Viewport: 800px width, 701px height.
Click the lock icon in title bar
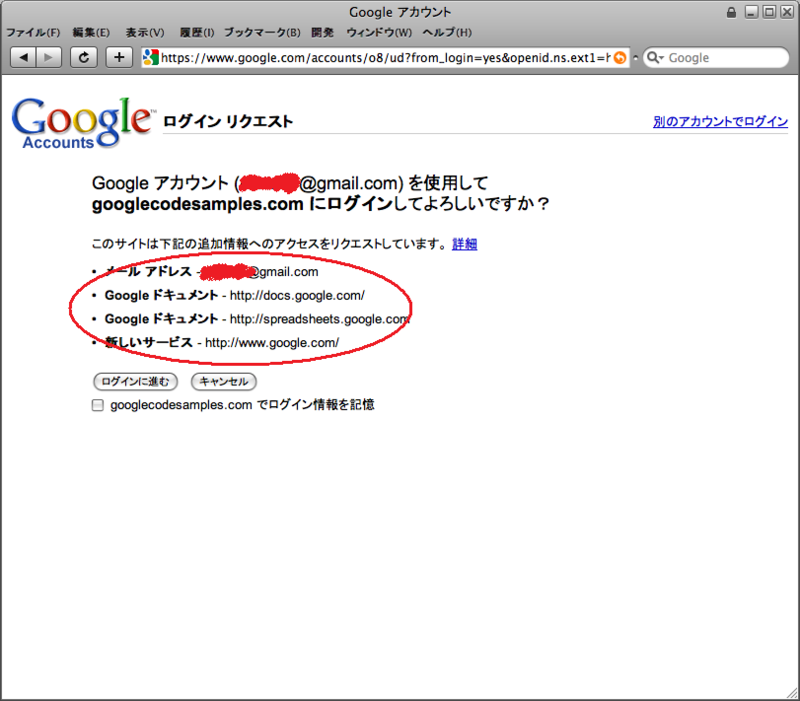pos(731,12)
